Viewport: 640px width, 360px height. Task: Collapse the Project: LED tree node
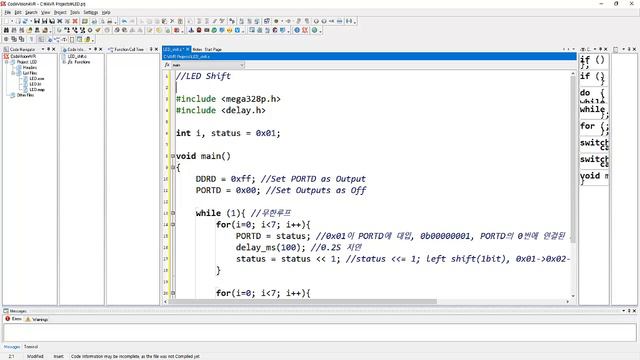pyautogui.click(x=7, y=62)
